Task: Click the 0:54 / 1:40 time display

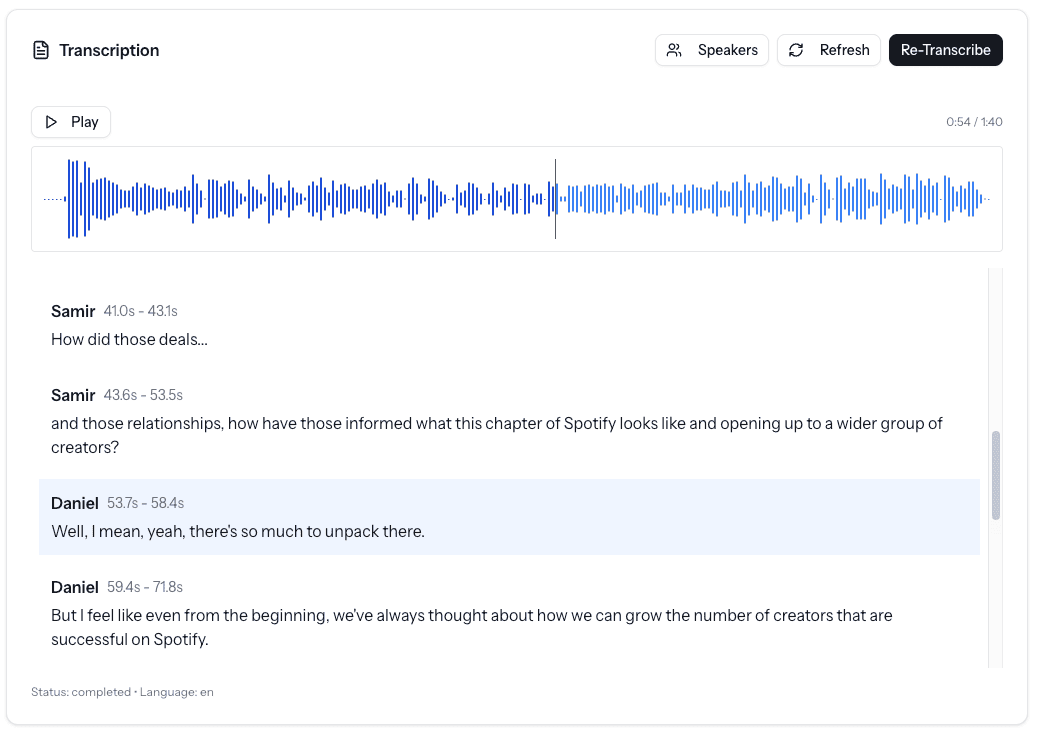Action: pos(974,122)
